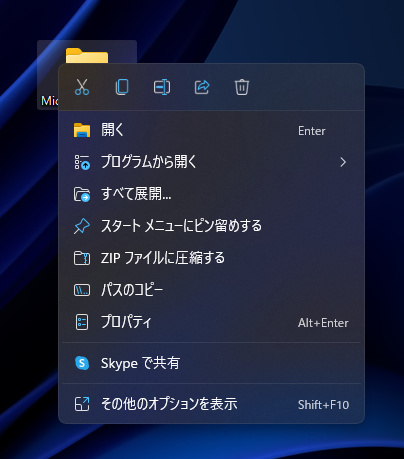Click the extract-all folder arrow icon
This screenshot has height=459, width=404.
coord(82,194)
